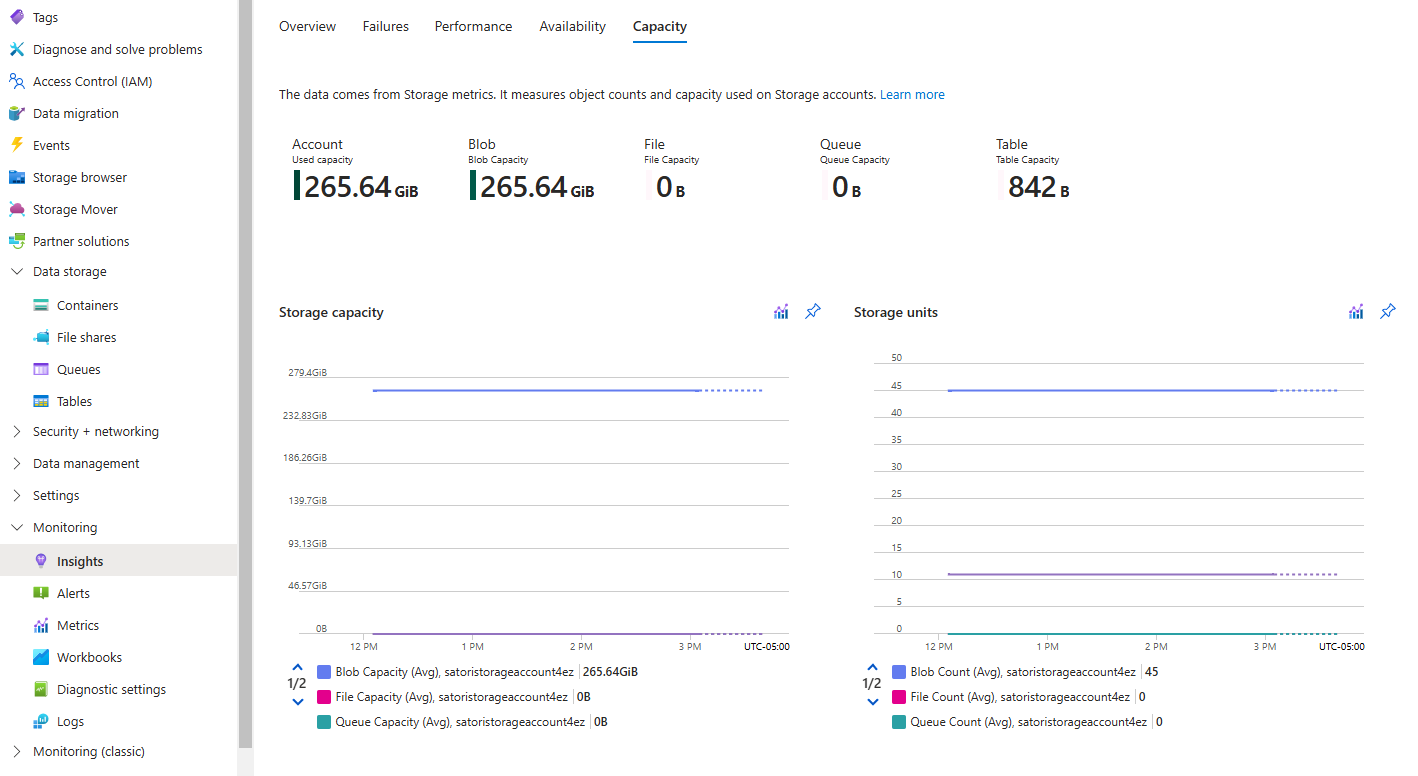The height and width of the screenshot is (776, 1418).
Task: Expand the Monitoring (classic) section
Action: coord(17,751)
